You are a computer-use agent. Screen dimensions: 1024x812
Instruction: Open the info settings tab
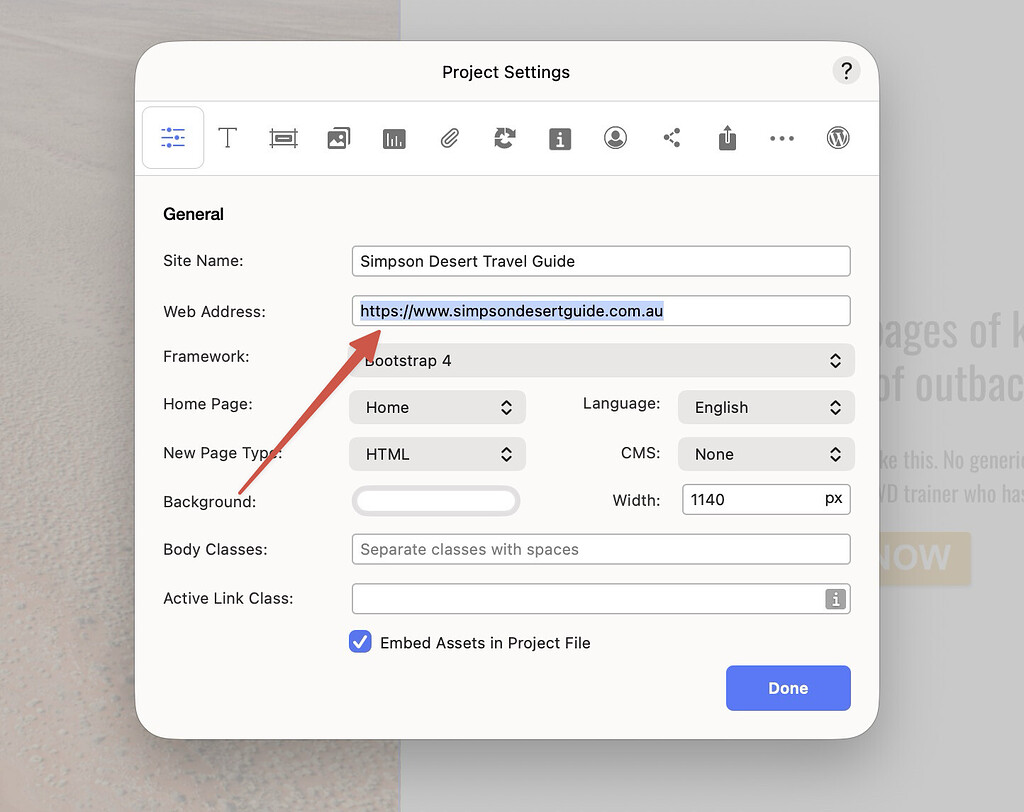click(560, 138)
